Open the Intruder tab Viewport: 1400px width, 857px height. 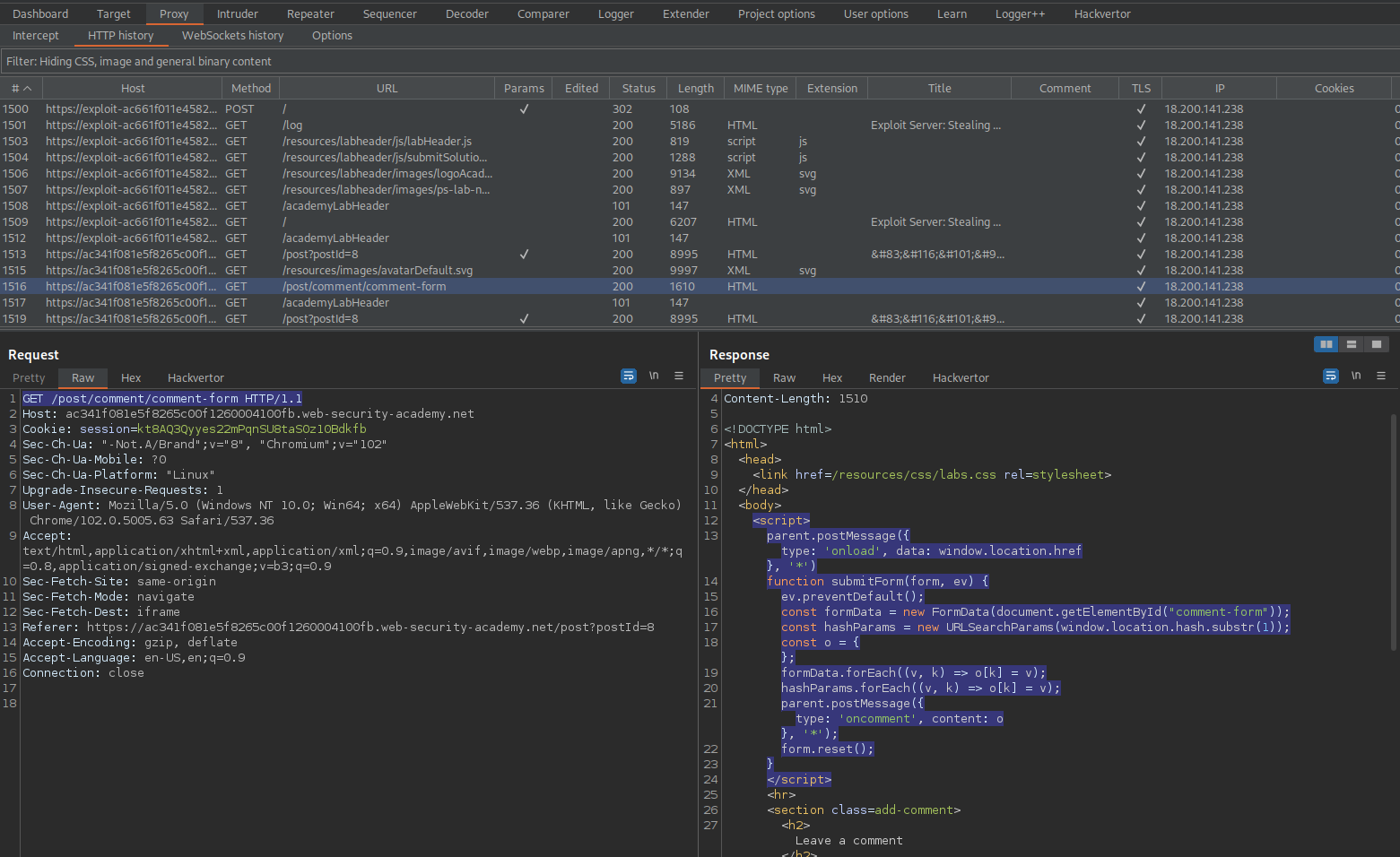click(238, 13)
